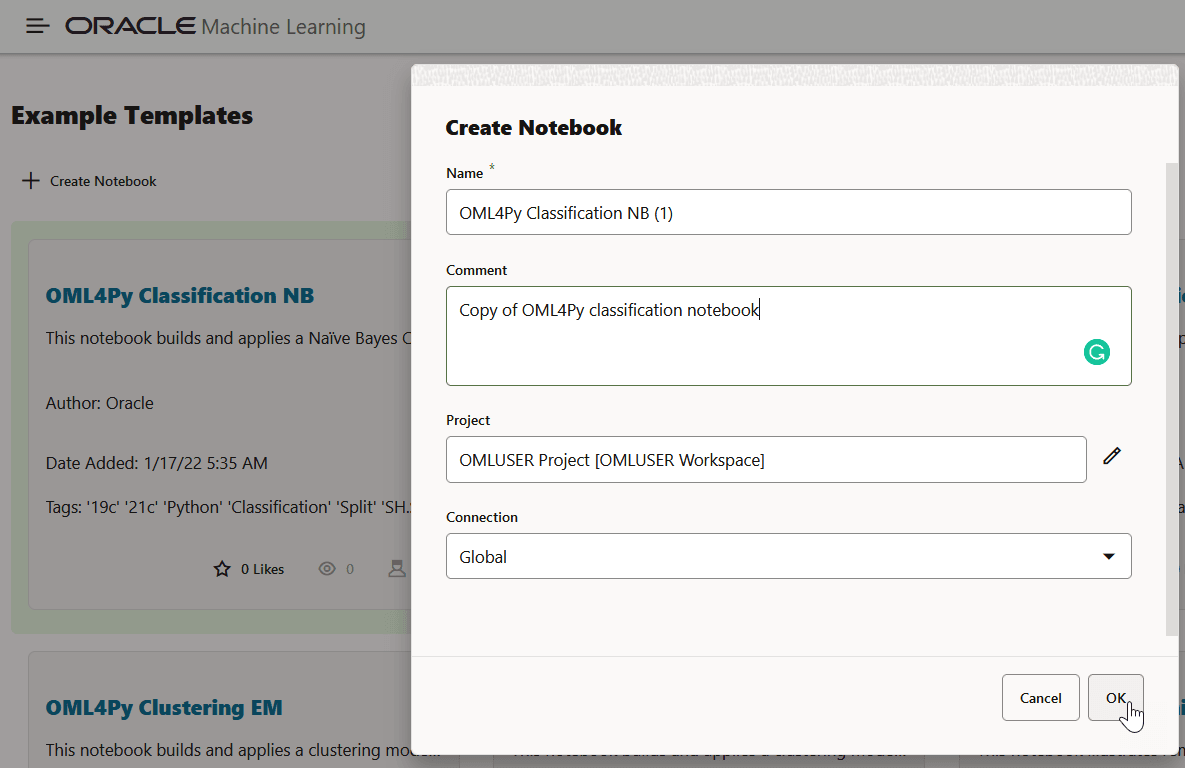Click inside the Name input field

tap(788, 212)
